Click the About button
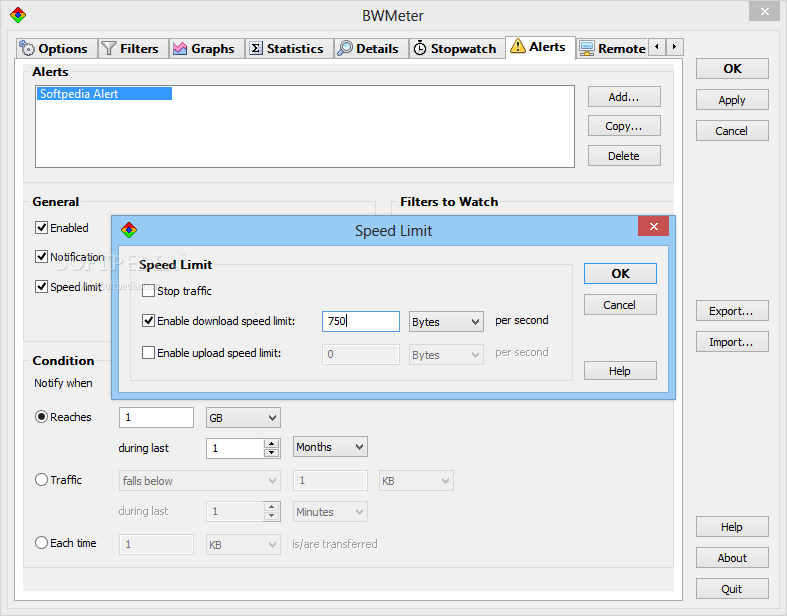 (732, 558)
